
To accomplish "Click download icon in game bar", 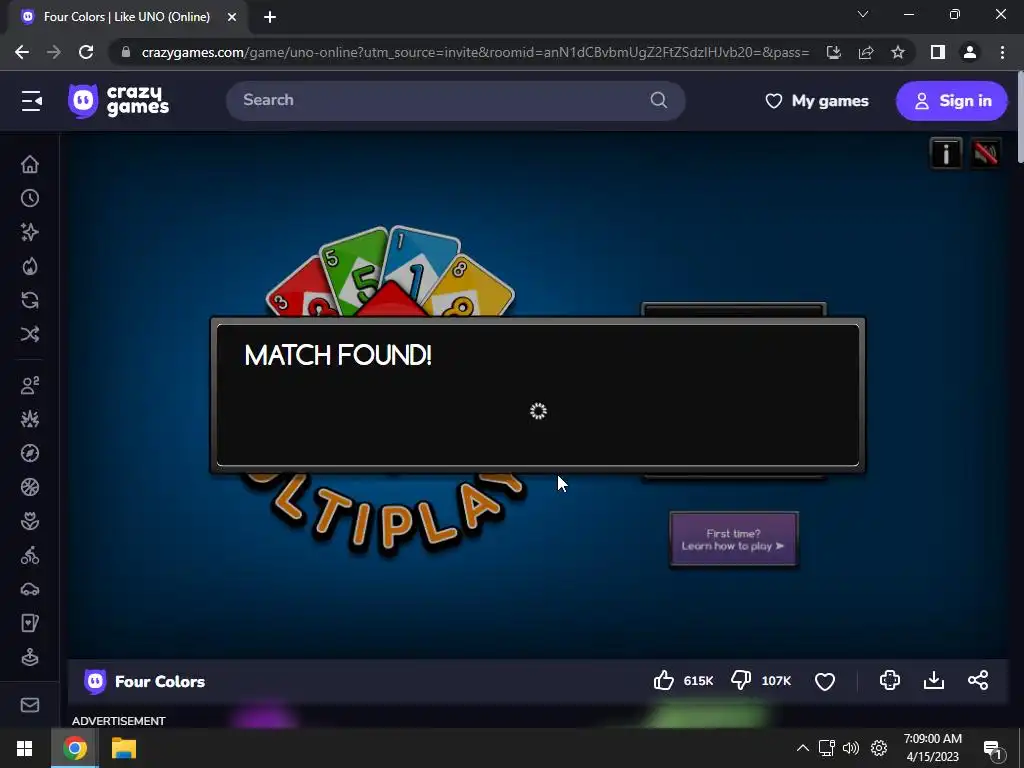I will click(934, 680).
